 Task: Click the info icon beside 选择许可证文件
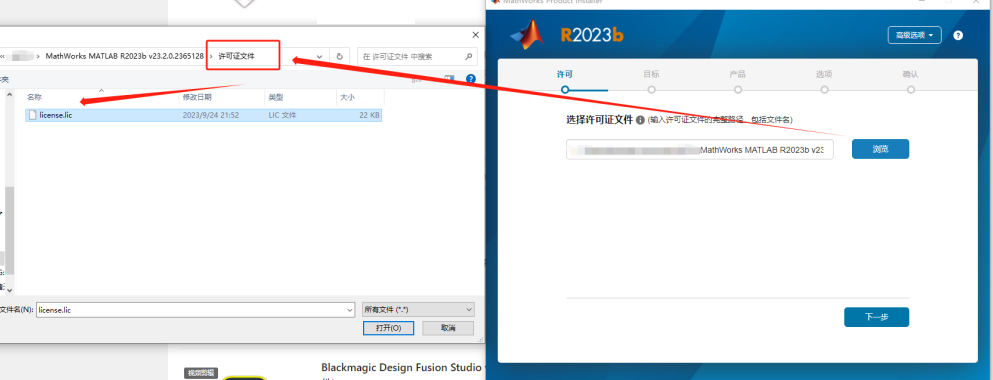tap(640, 120)
